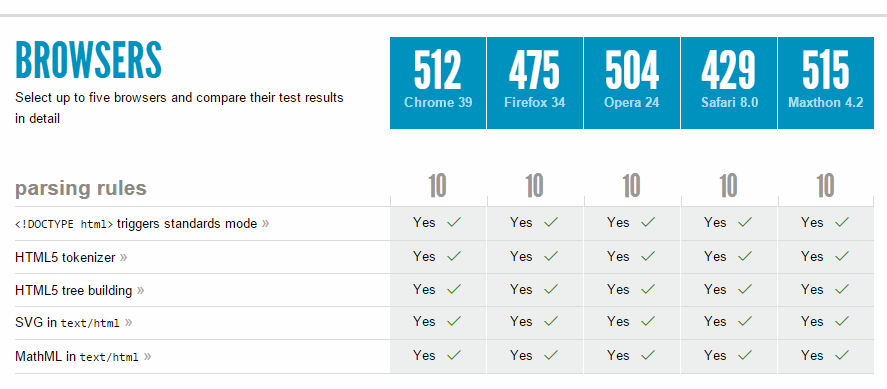Click chevrons next to SVG in text/html
Screen dimensions: 887x389
128,323
